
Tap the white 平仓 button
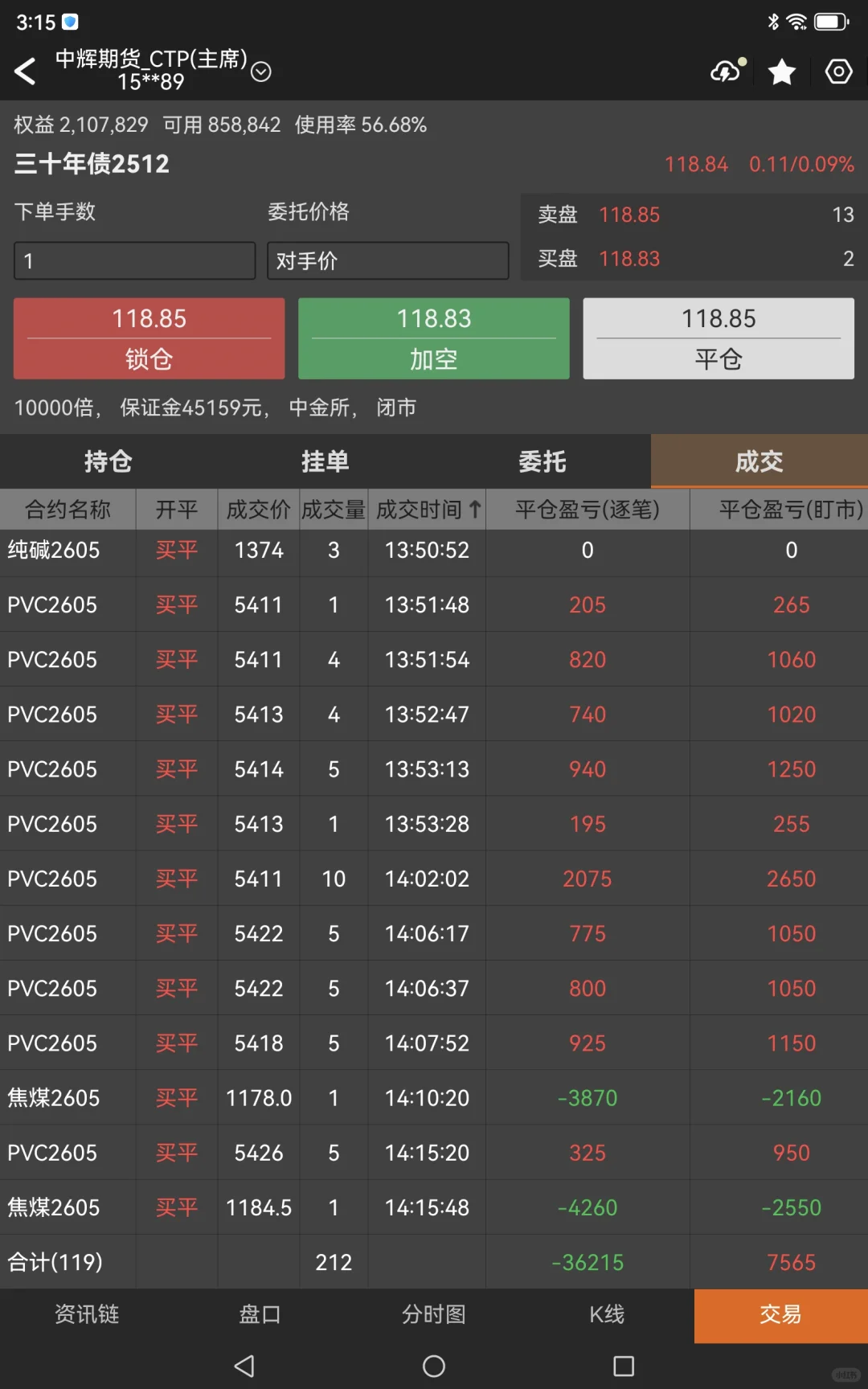click(x=719, y=338)
